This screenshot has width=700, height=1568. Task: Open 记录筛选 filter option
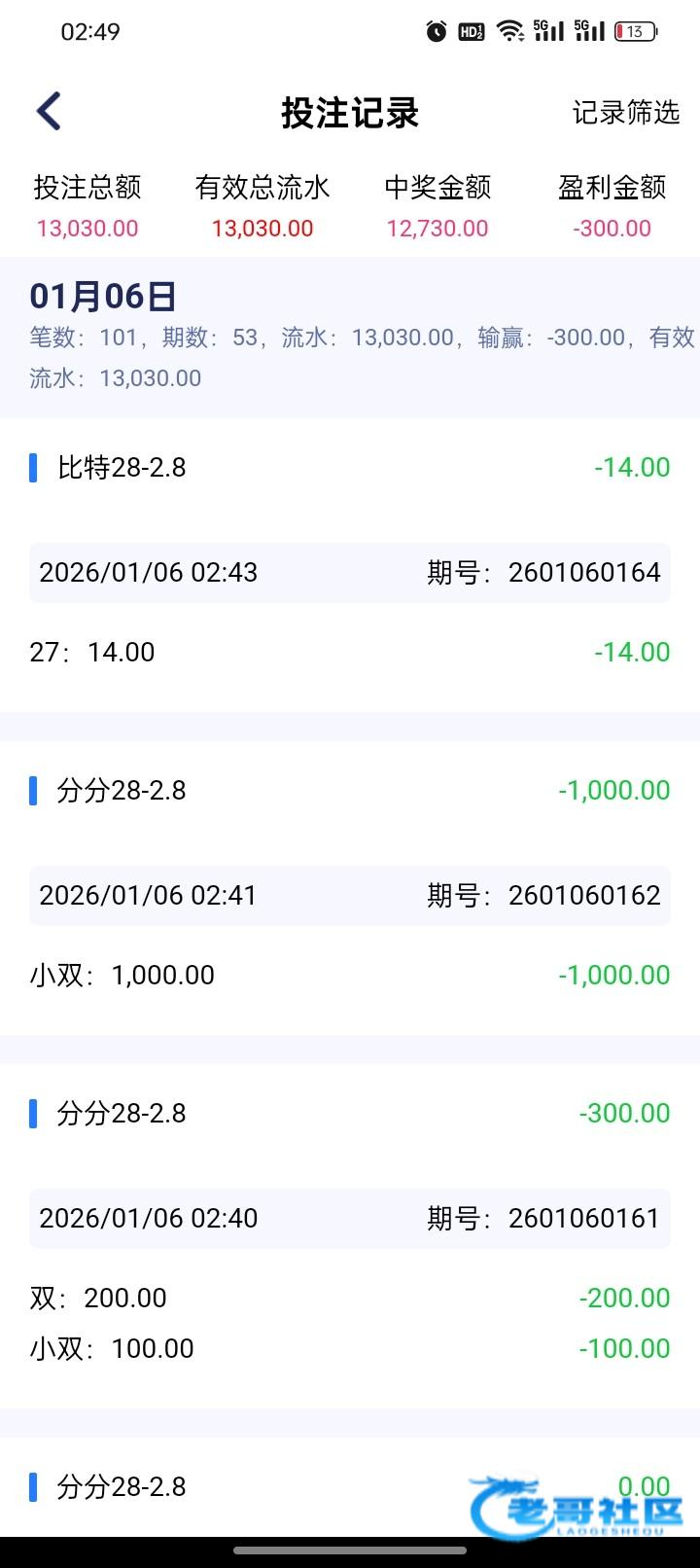(x=625, y=113)
